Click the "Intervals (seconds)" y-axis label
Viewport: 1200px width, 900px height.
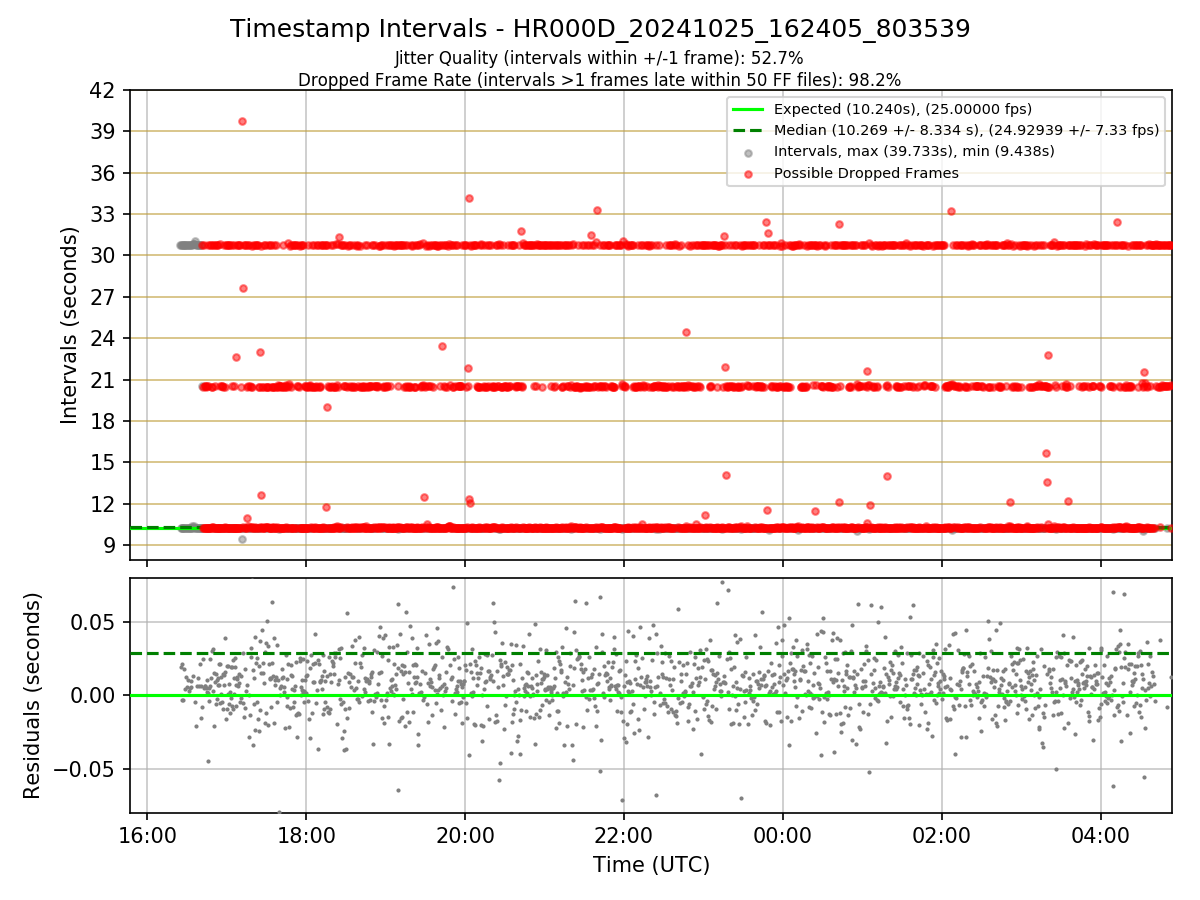[69, 325]
